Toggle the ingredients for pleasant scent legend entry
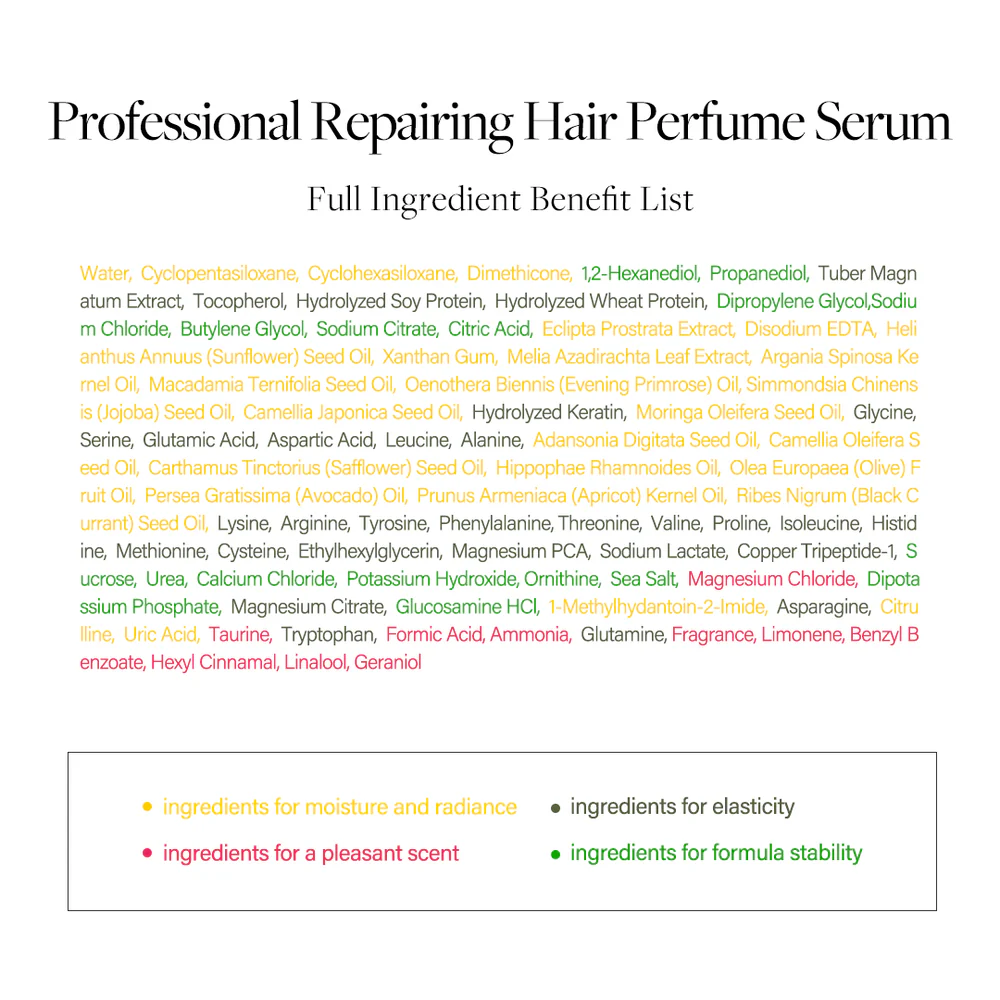Screen dimensions: 1000x1000 point(310,853)
